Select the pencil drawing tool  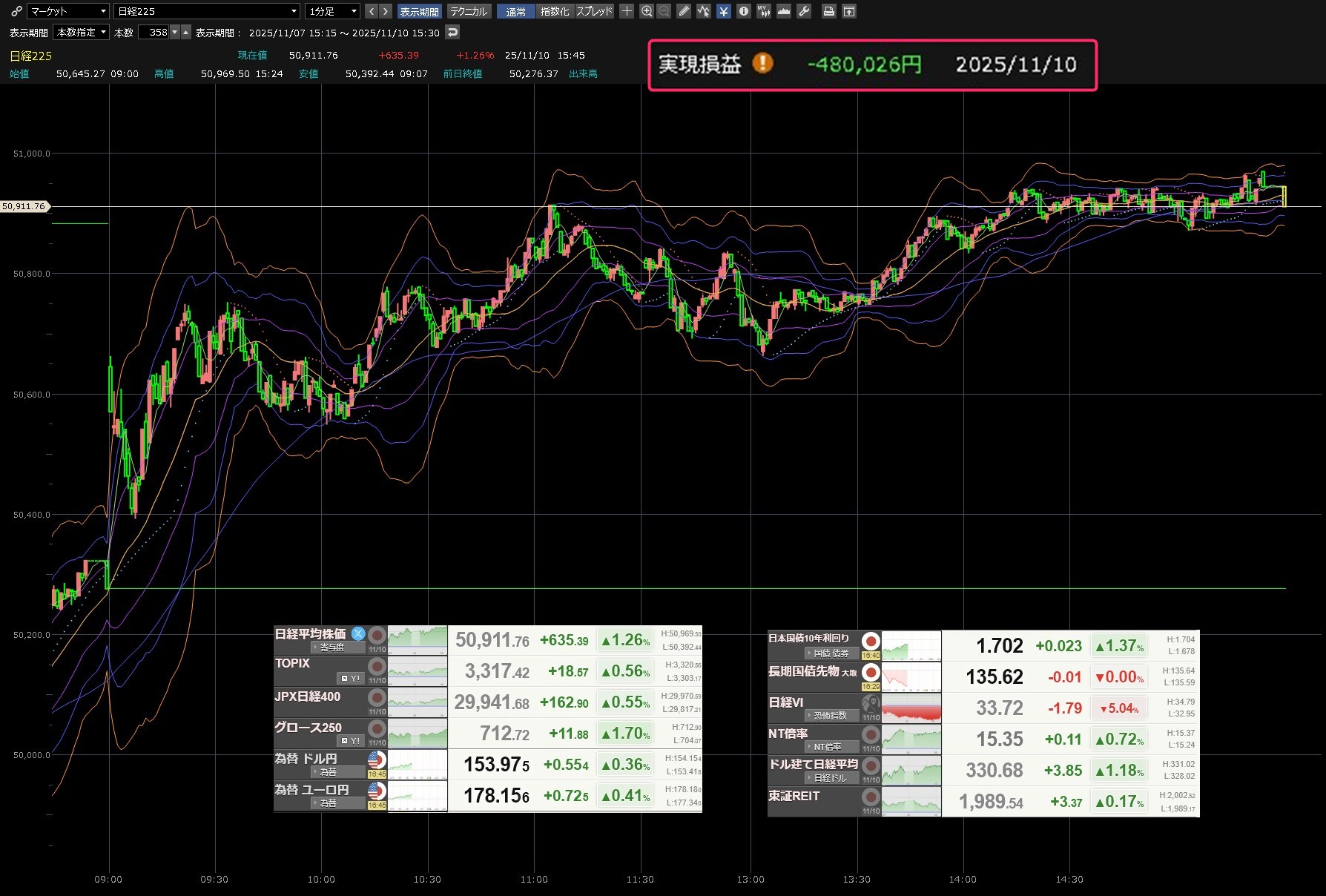tap(684, 11)
